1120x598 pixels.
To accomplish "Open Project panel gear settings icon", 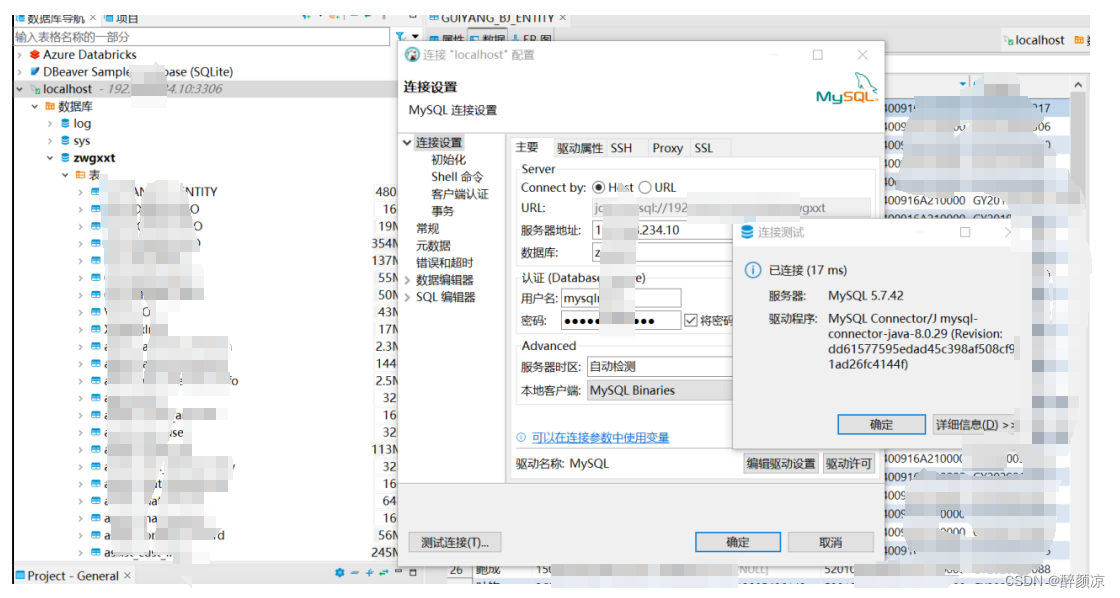I will (x=340, y=573).
